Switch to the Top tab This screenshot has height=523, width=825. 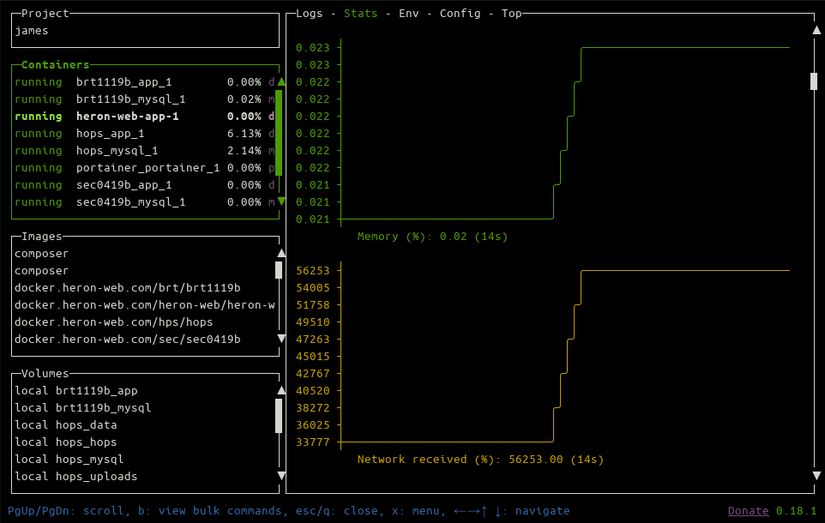(511, 13)
